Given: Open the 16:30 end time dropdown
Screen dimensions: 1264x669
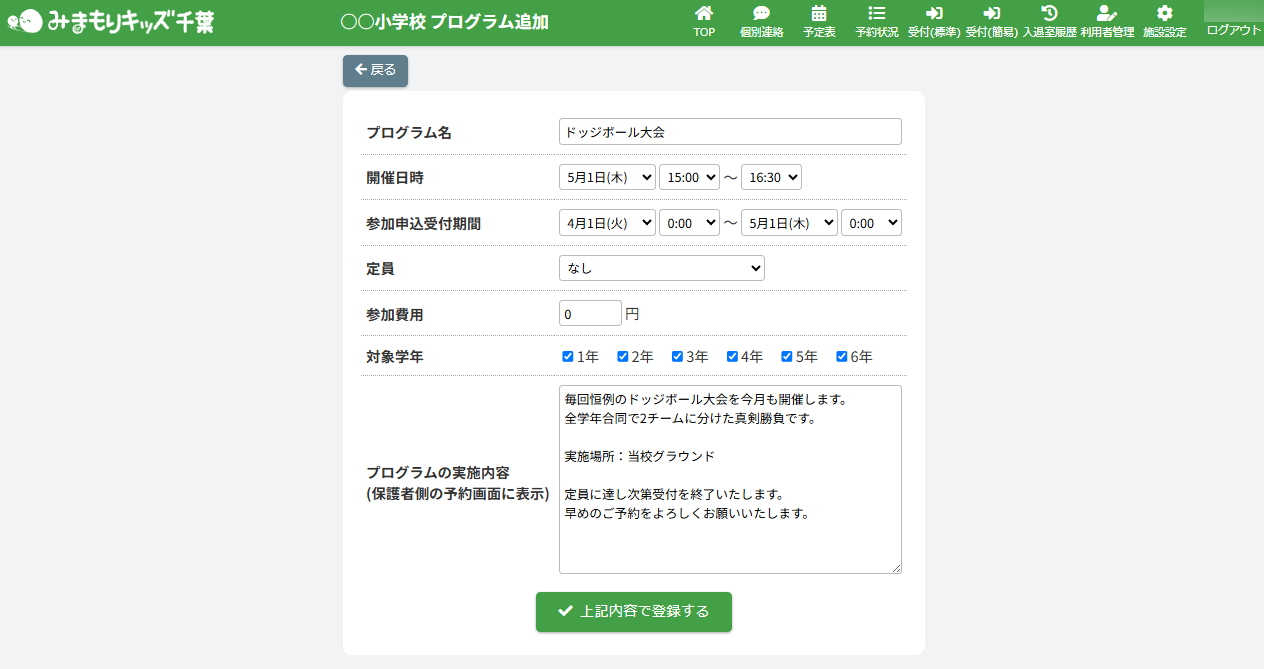Looking at the screenshot, I should point(771,177).
